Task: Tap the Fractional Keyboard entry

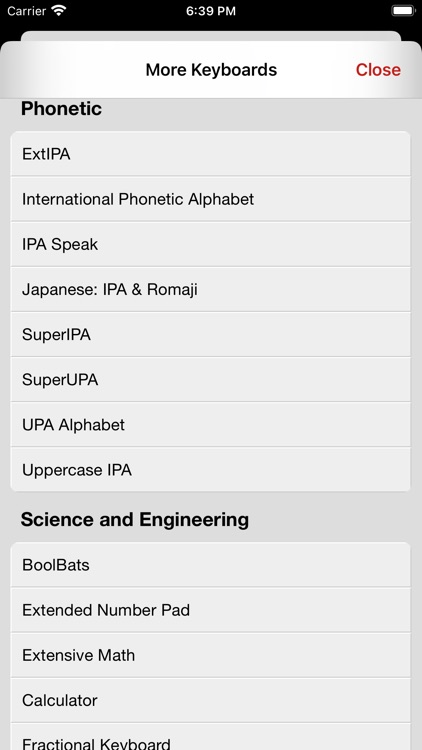Action: [x=211, y=737]
